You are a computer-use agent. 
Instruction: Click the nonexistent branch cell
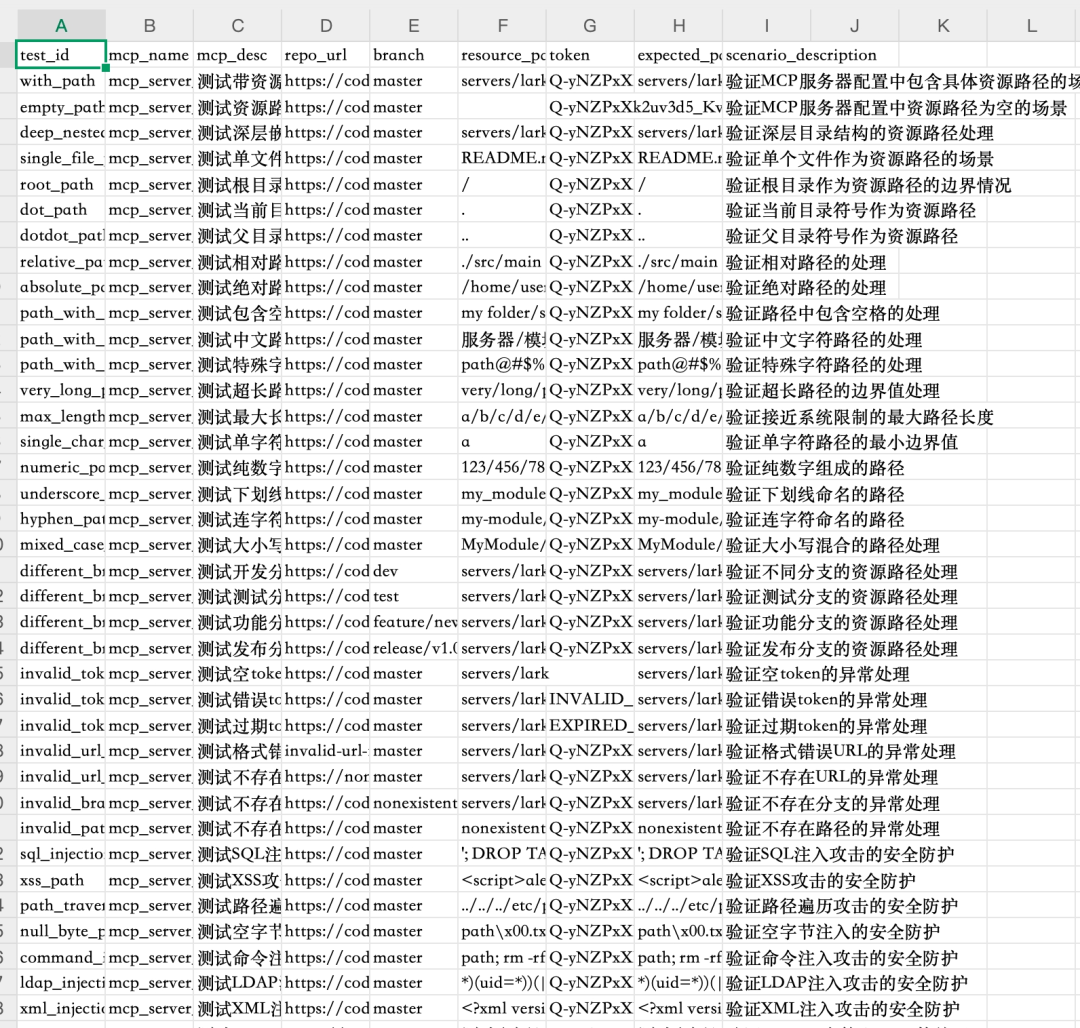(x=414, y=802)
